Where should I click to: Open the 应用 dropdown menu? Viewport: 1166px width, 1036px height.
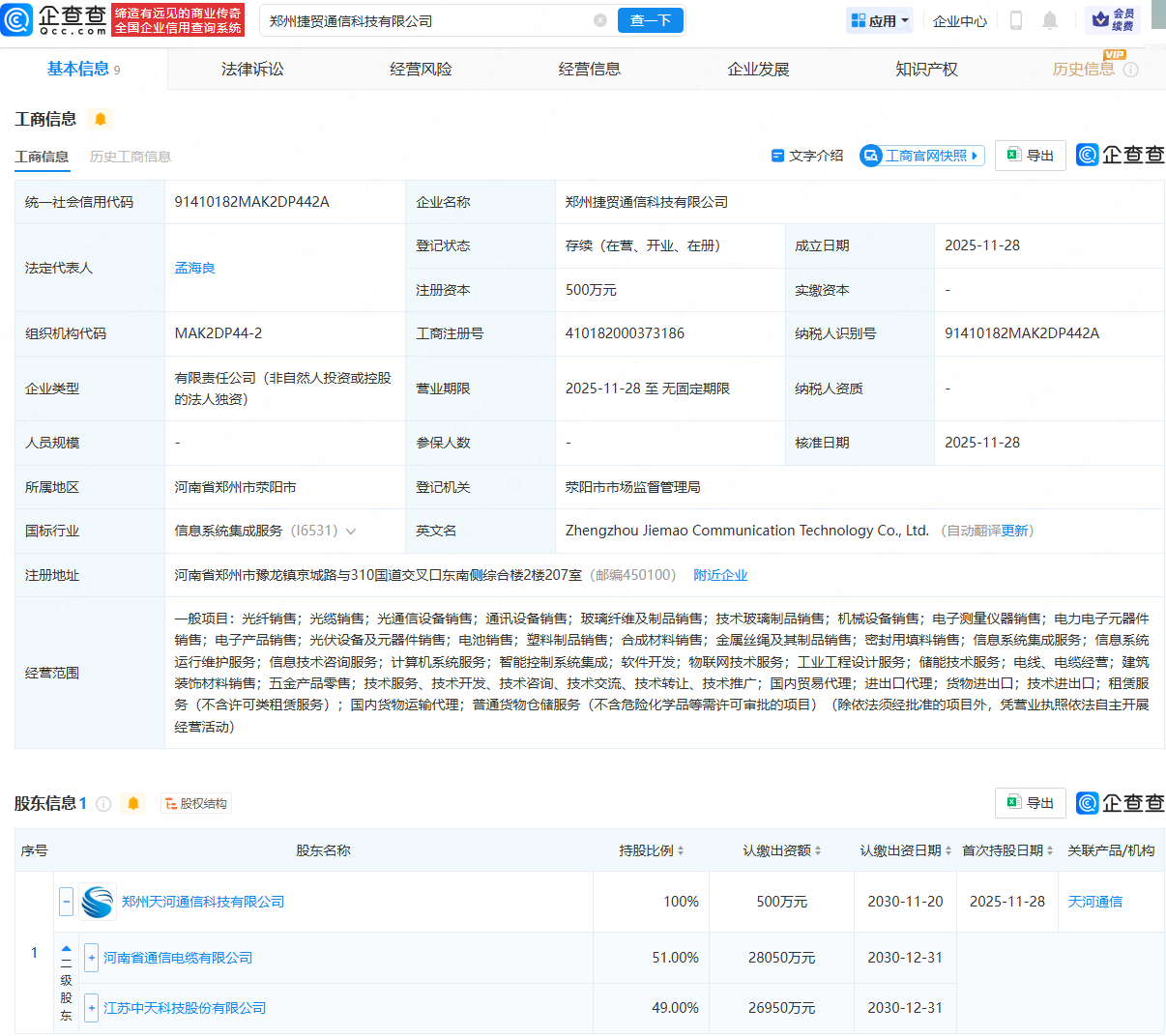879,19
